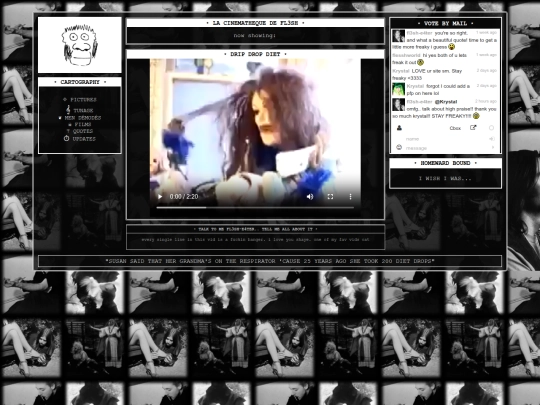Open the emoji picker smiley icon
The height and width of the screenshot is (405, 540).
click(x=399, y=147)
